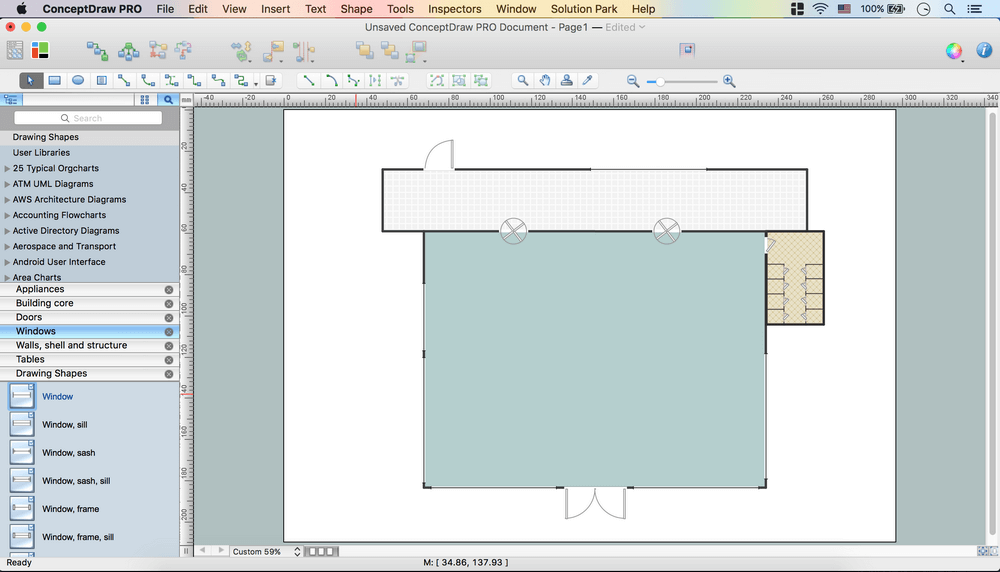
Task: Click the zoom slider handle
Action: (x=659, y=81)
